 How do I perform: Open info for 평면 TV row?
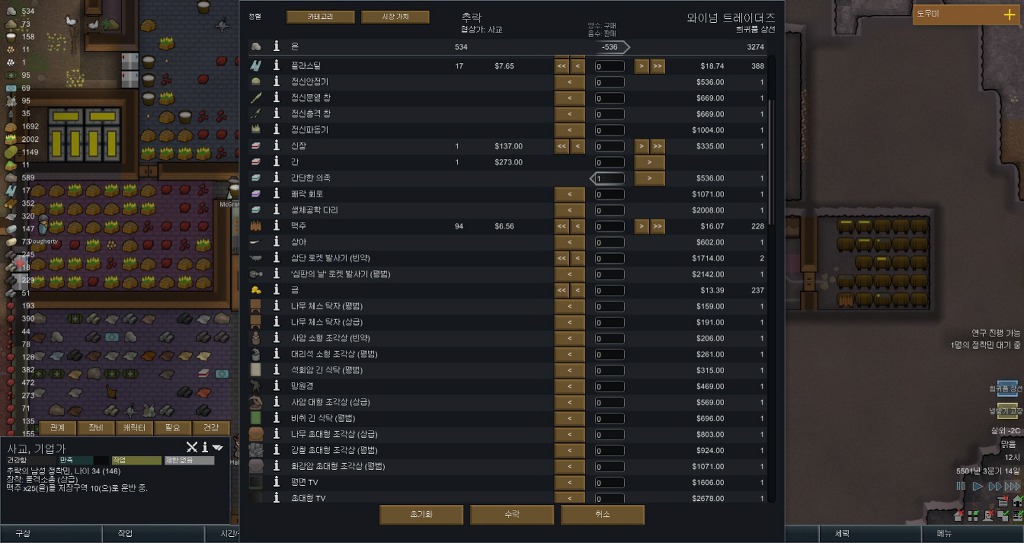[x=276, y=482]
